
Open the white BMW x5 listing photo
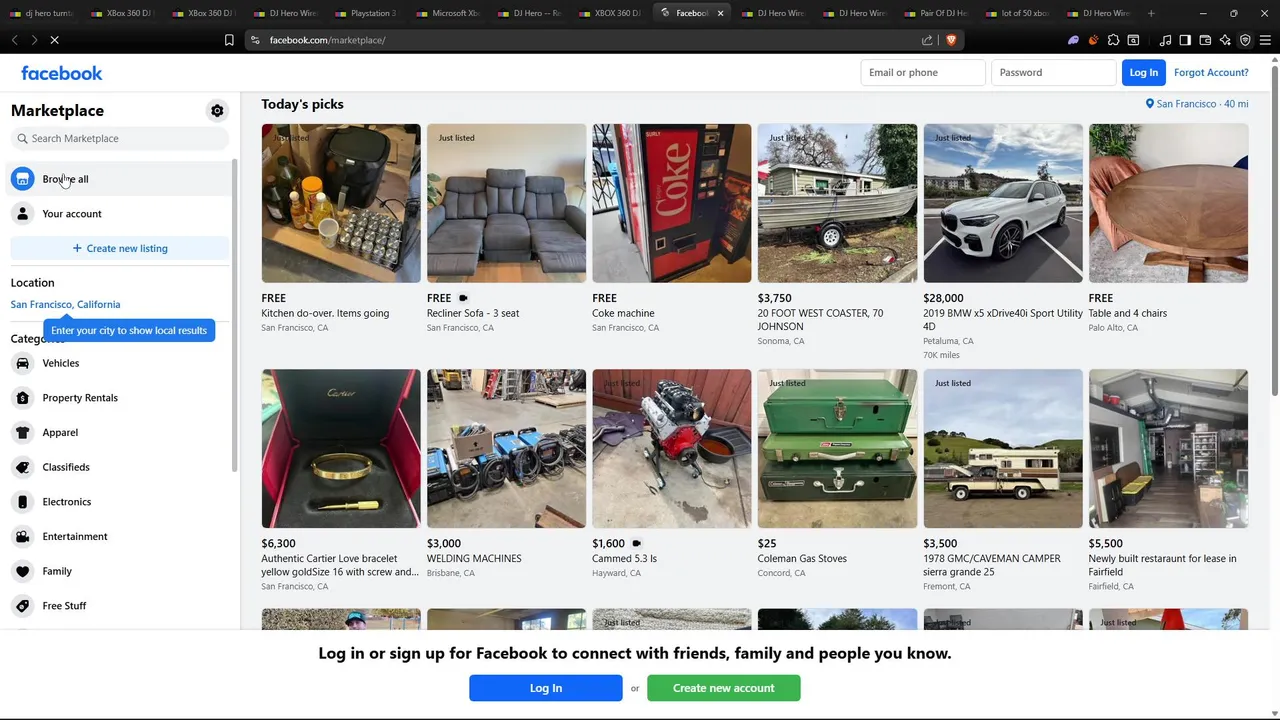tap(1003, 203)
